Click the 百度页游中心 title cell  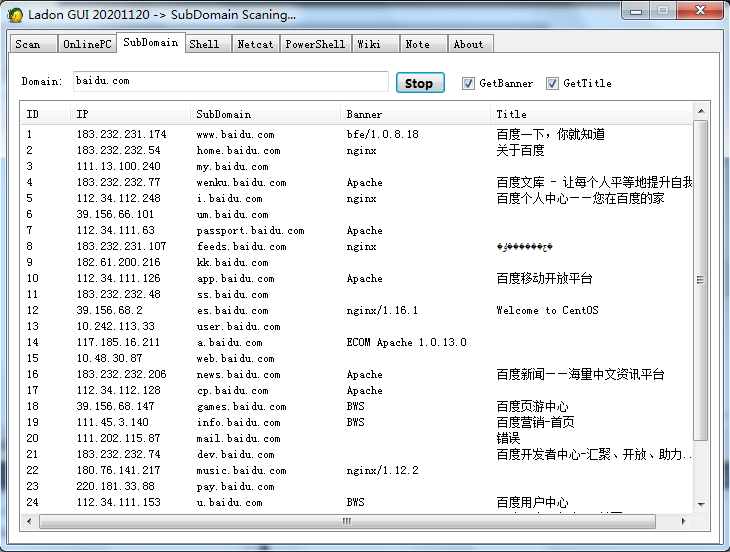point(532,406)
